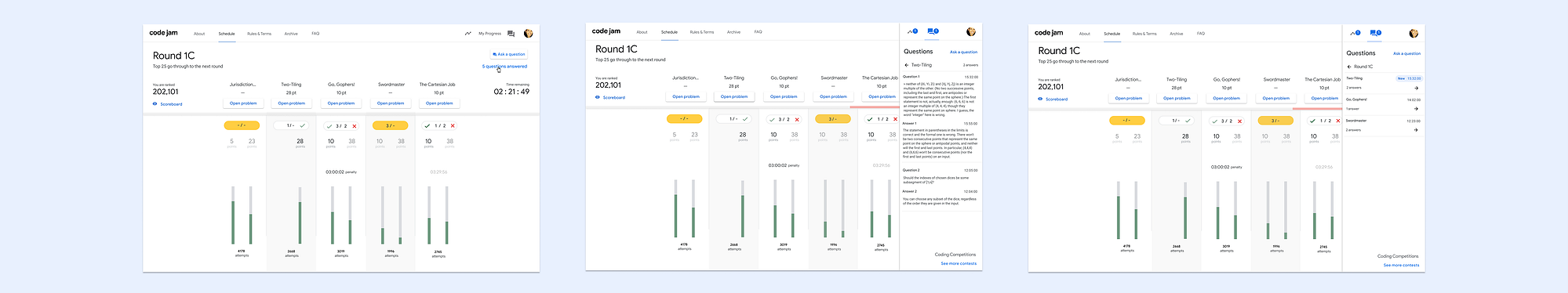Click My Progress in the header
Image resolution: width=1568 pixels, height=293 pixels.
click(490, 34)
